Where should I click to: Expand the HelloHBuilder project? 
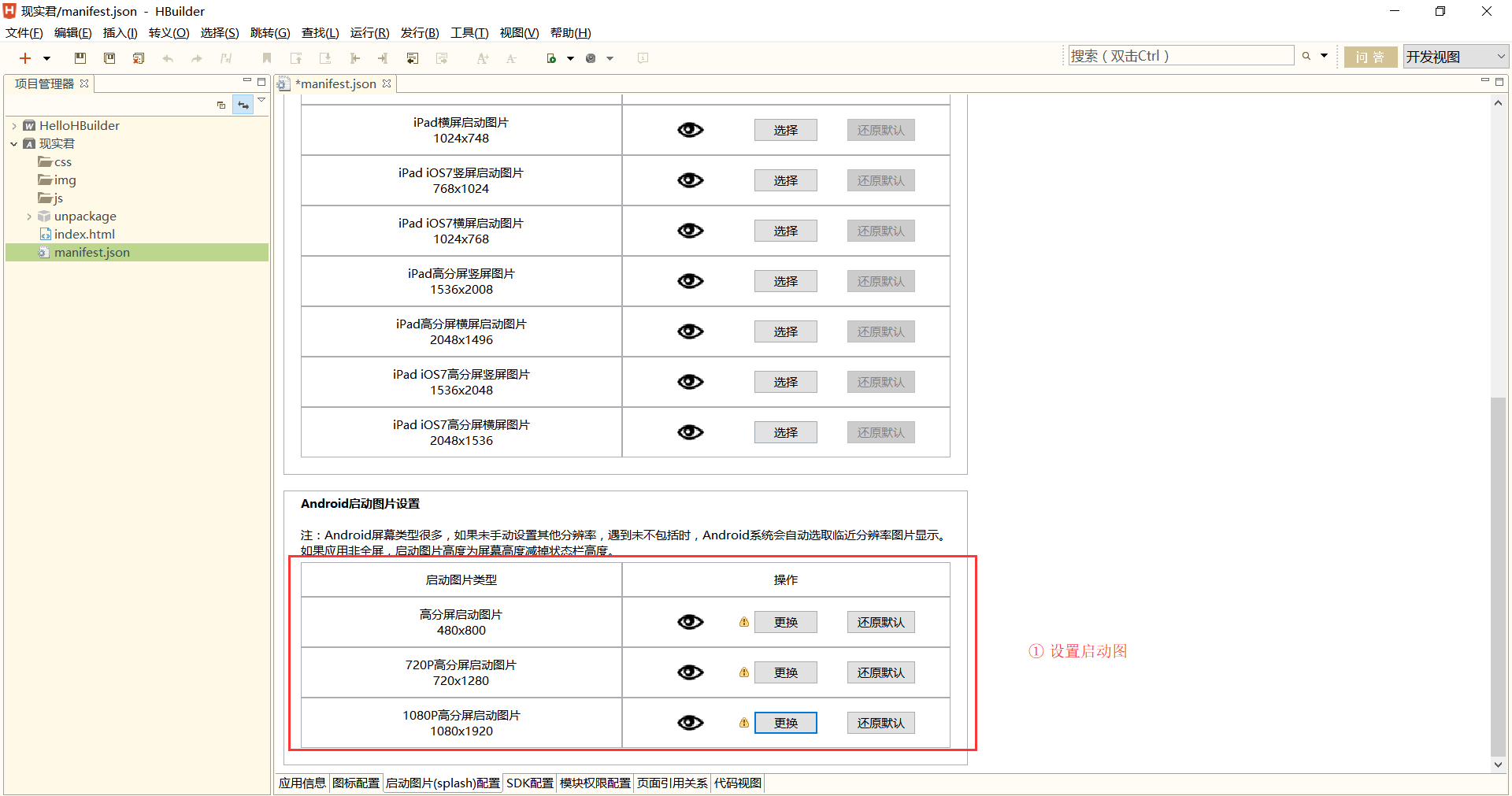[14, 126]
